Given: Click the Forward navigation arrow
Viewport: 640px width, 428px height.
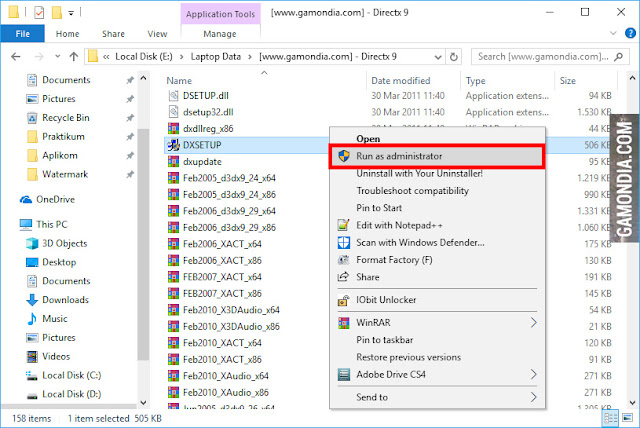Looking at the screenshot, I should (39, 56).
